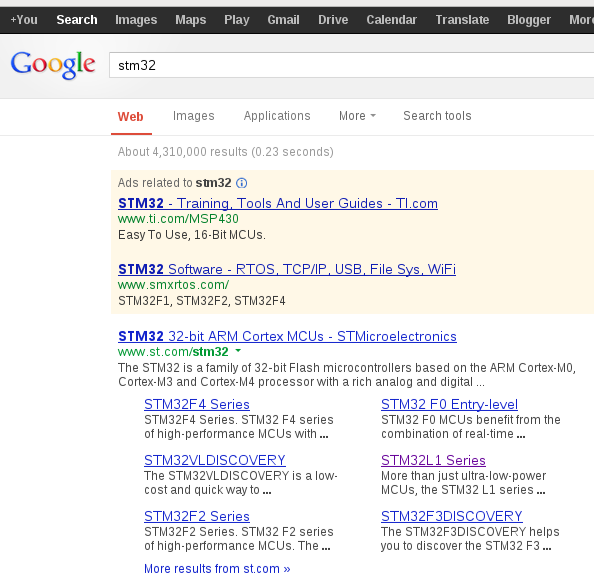Click 'Easy To Use, 16-Bit MCUs.' text
The image size is (594, 588).
[x=192, y=235]
